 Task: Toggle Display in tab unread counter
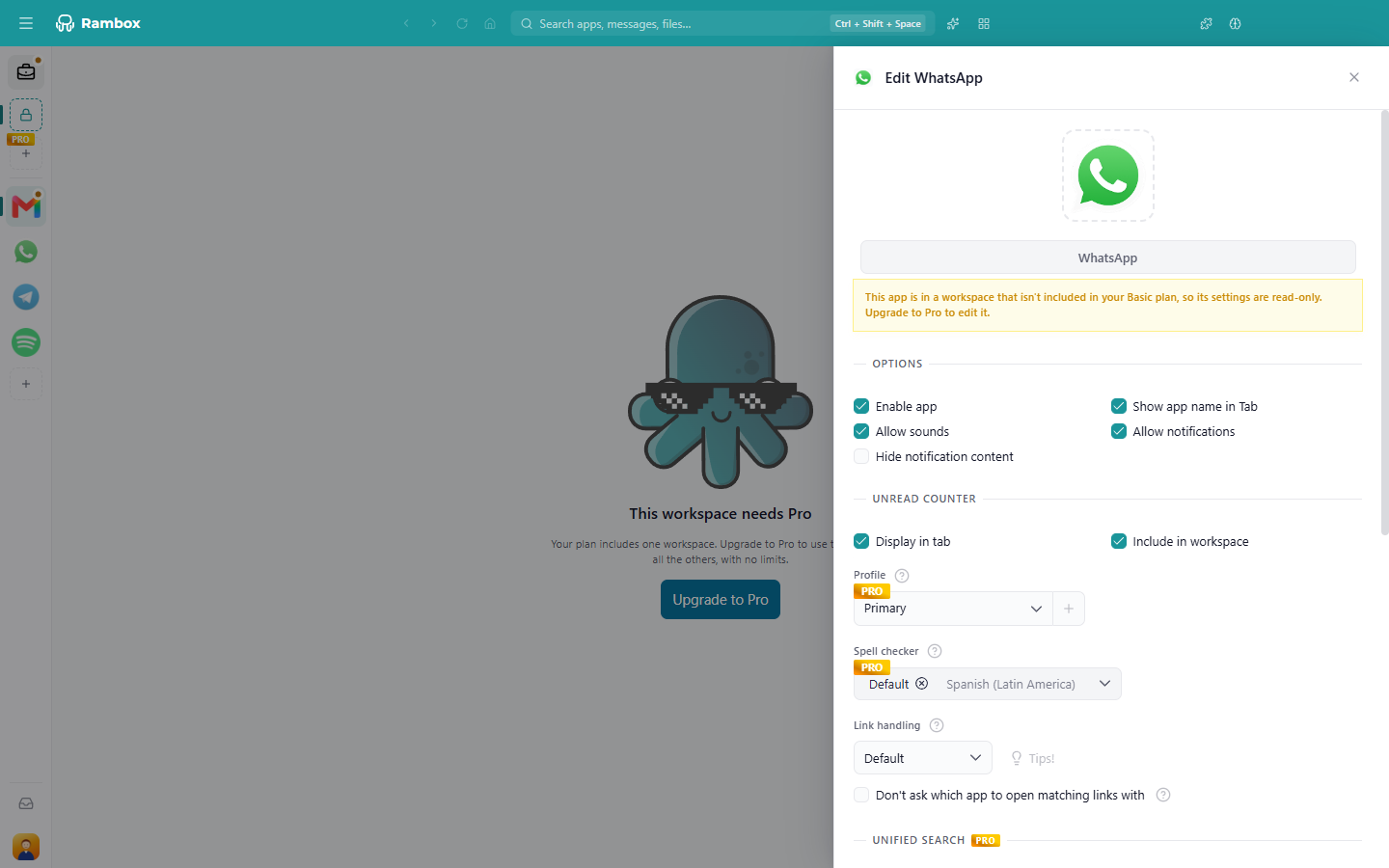point(861,541)
